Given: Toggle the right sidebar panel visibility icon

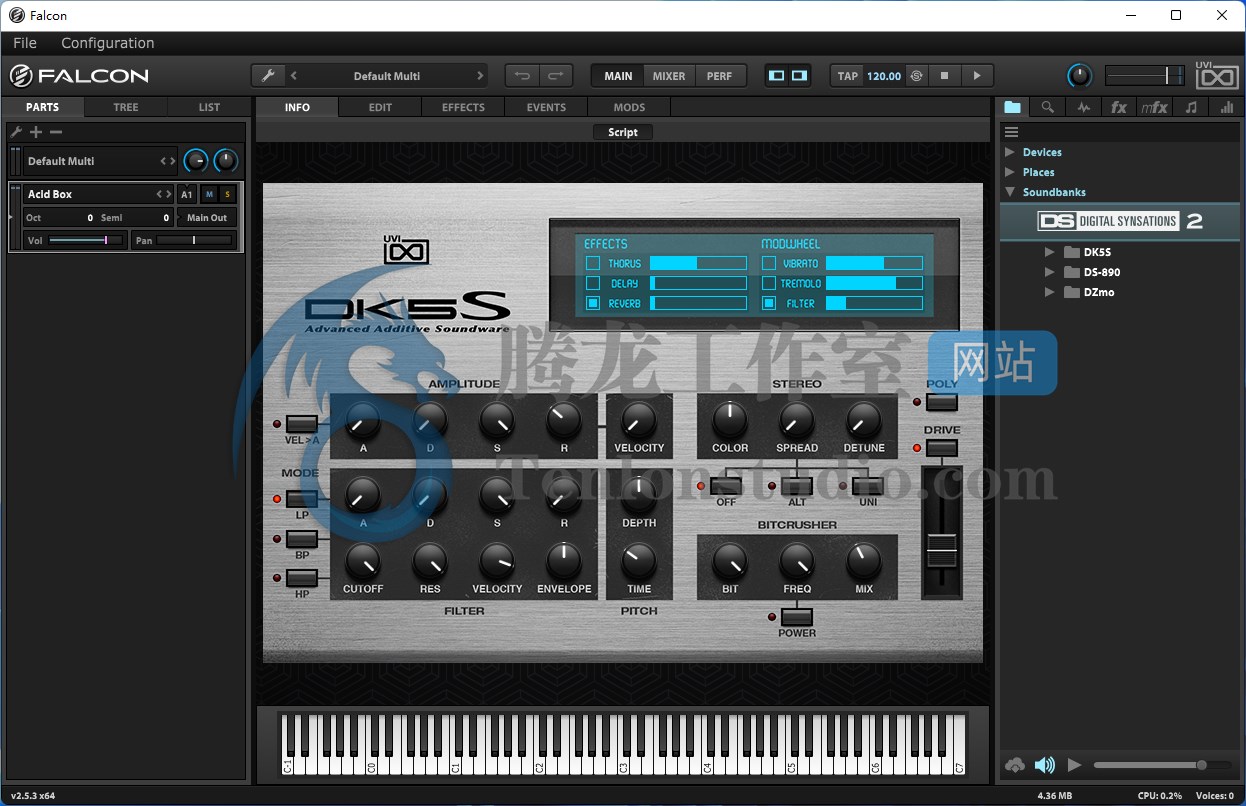Looking at the screenshot, I should pyautogui.click(x=799, y=76).
